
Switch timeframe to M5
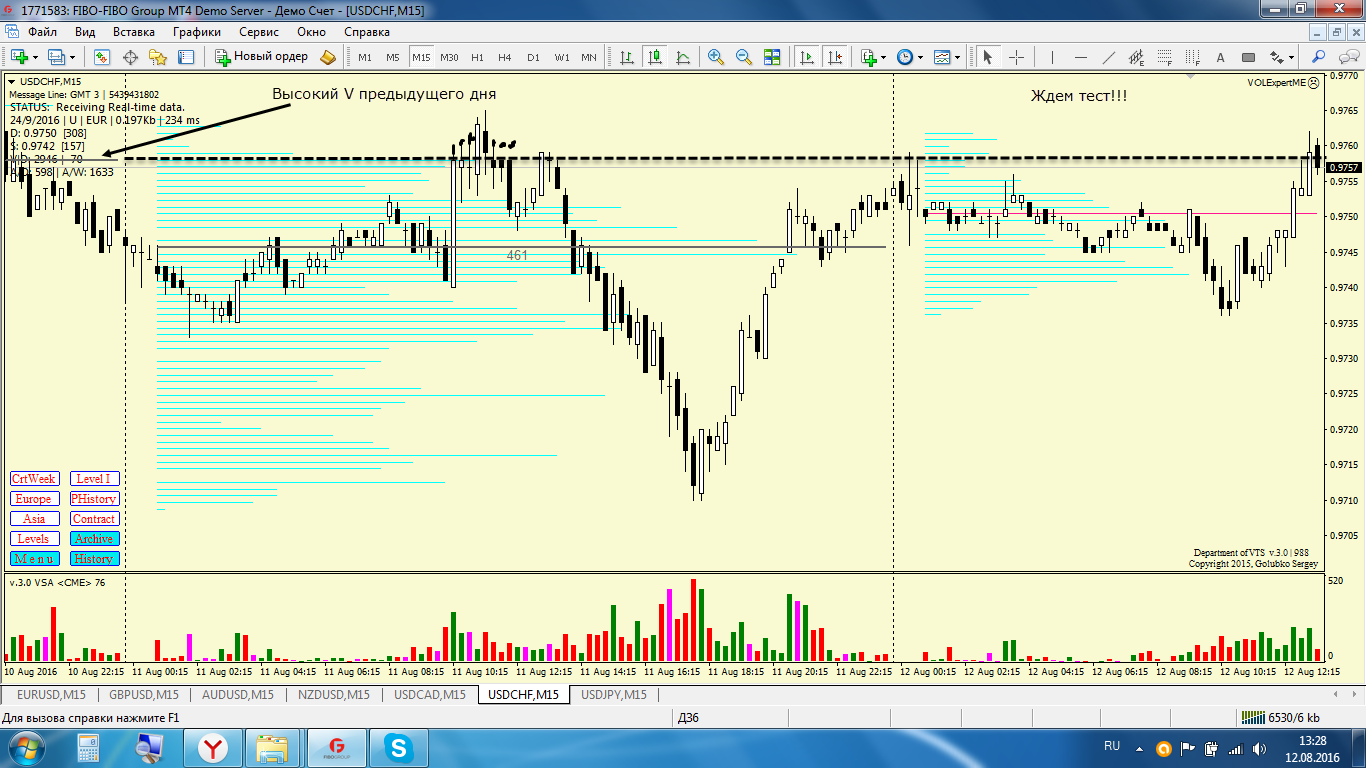tap(393, 57)
